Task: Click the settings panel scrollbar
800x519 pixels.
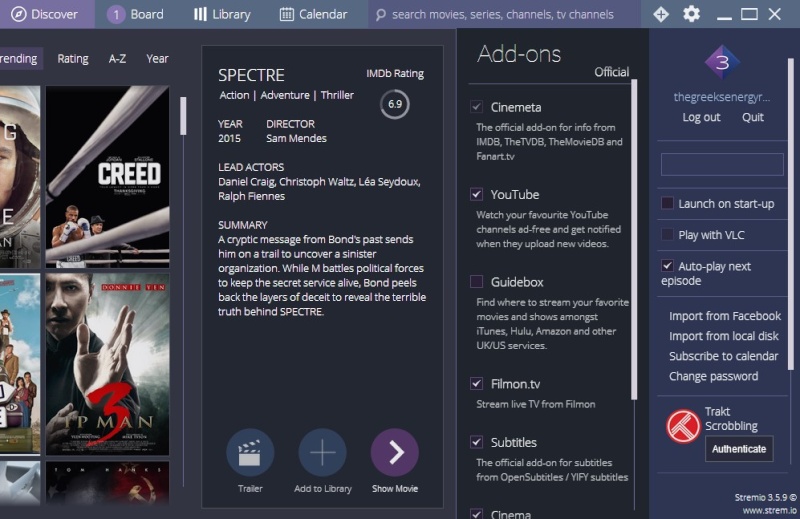Action: click(790, 213)
